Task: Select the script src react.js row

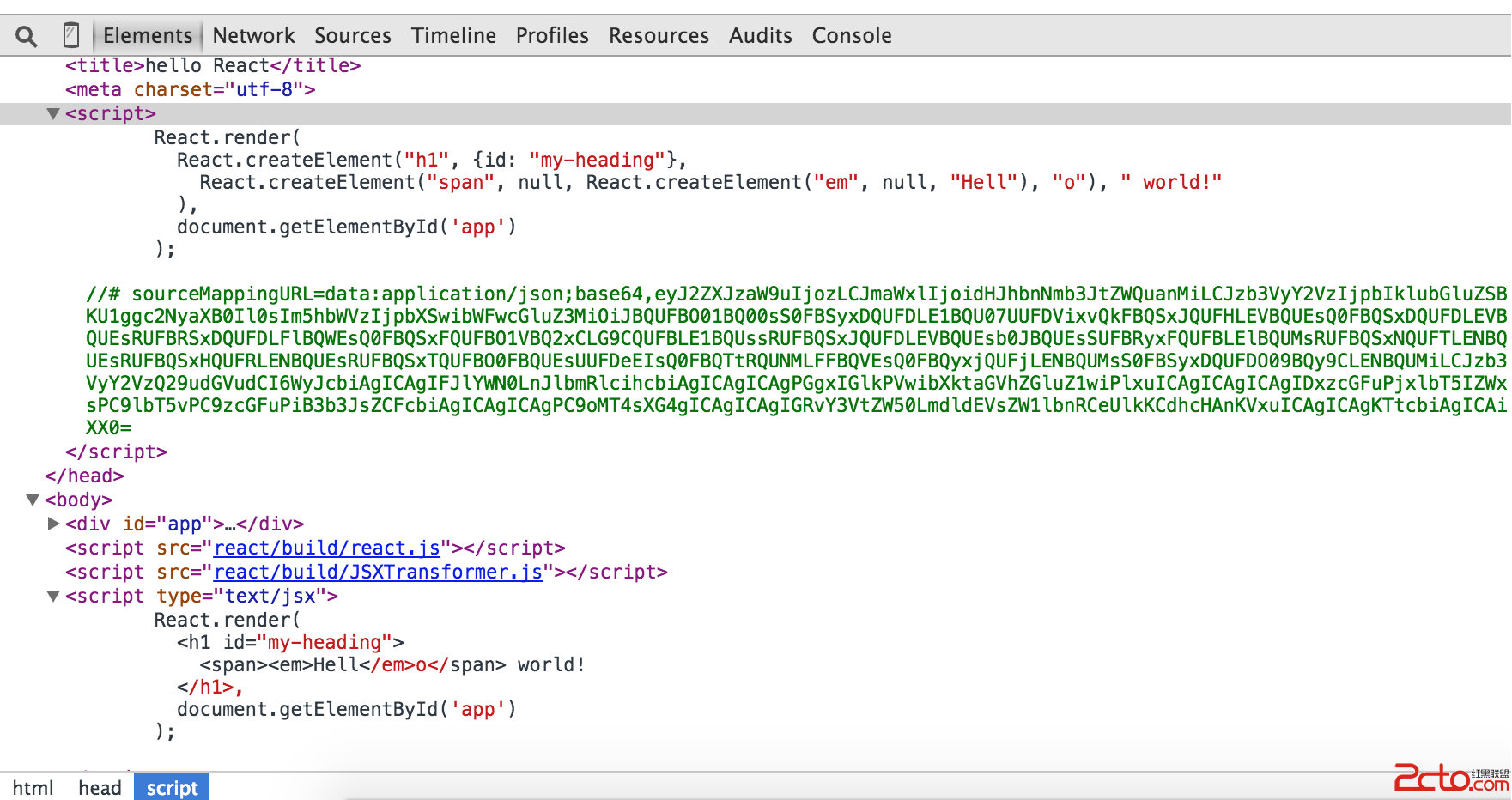Action: [x=315, y=548]
